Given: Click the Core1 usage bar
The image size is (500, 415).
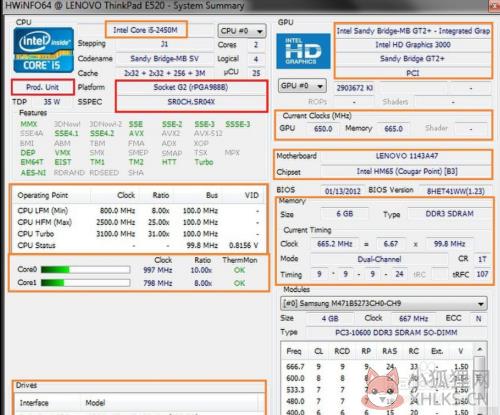Looking at the screenshot, I should pos(85,283).
